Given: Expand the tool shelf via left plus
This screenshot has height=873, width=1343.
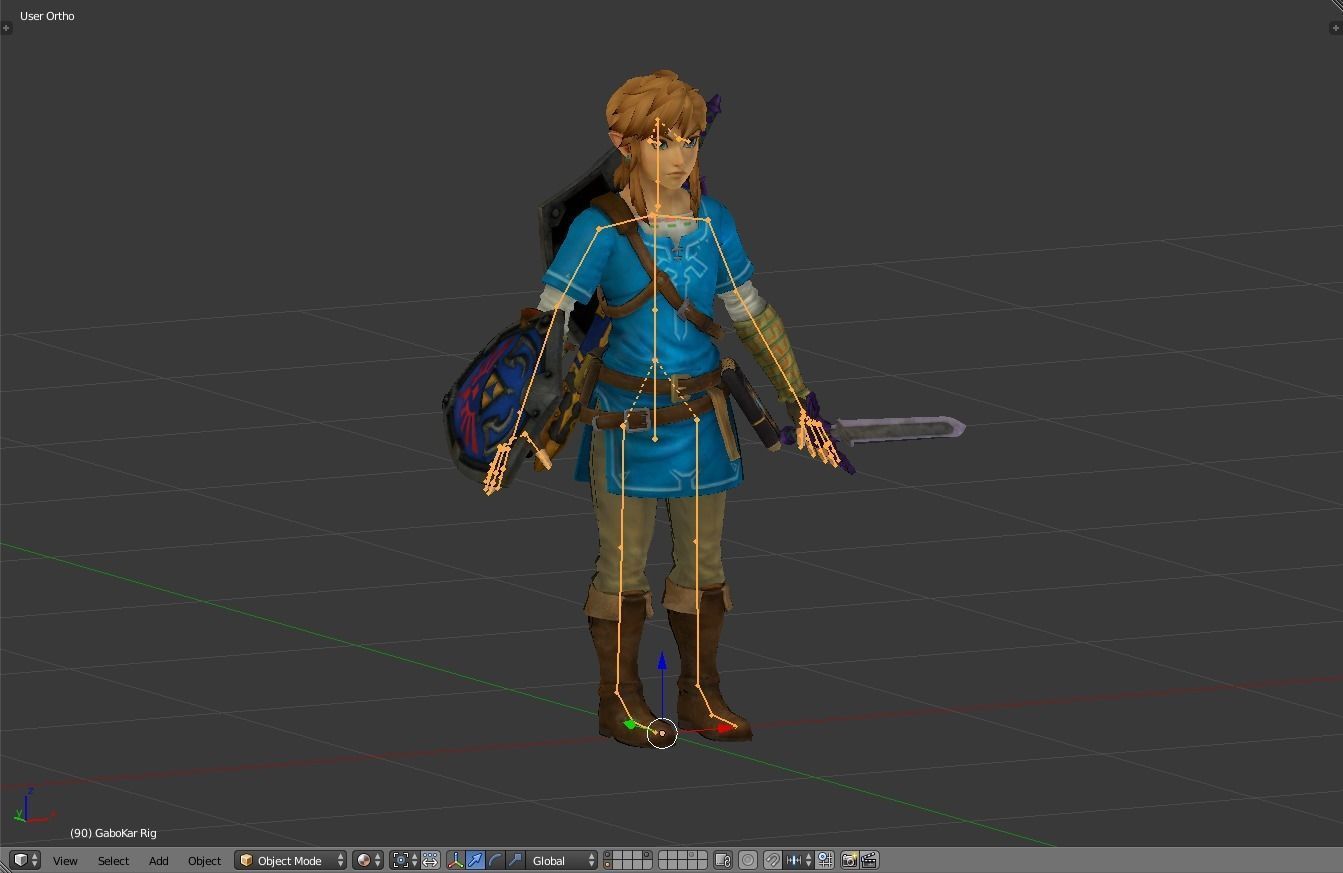Looking at the screenshot, I should pos(6,28).
